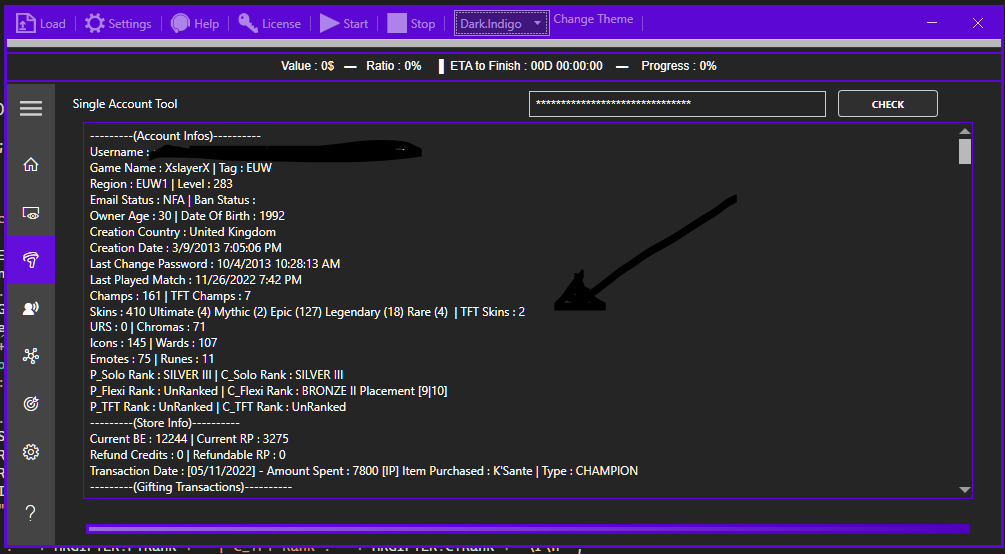Click the 'URS : 0 | Chromas : 71' line
Viewport: 1005px width, 554px height.
pos(147,327)
